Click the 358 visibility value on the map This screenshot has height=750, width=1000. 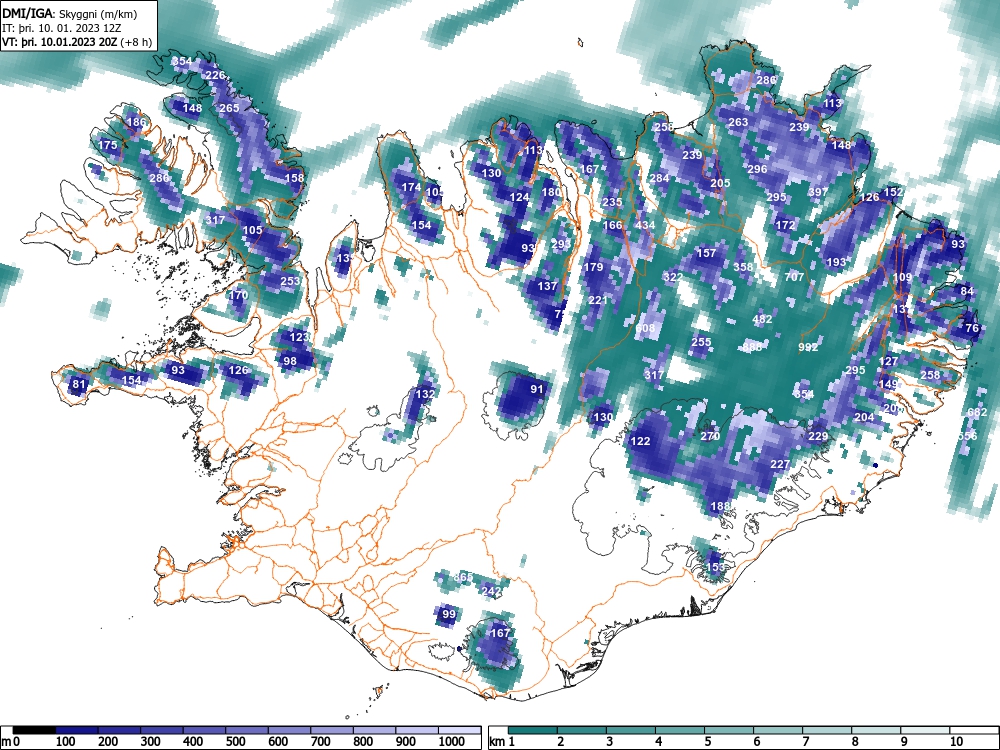[743, 267]
